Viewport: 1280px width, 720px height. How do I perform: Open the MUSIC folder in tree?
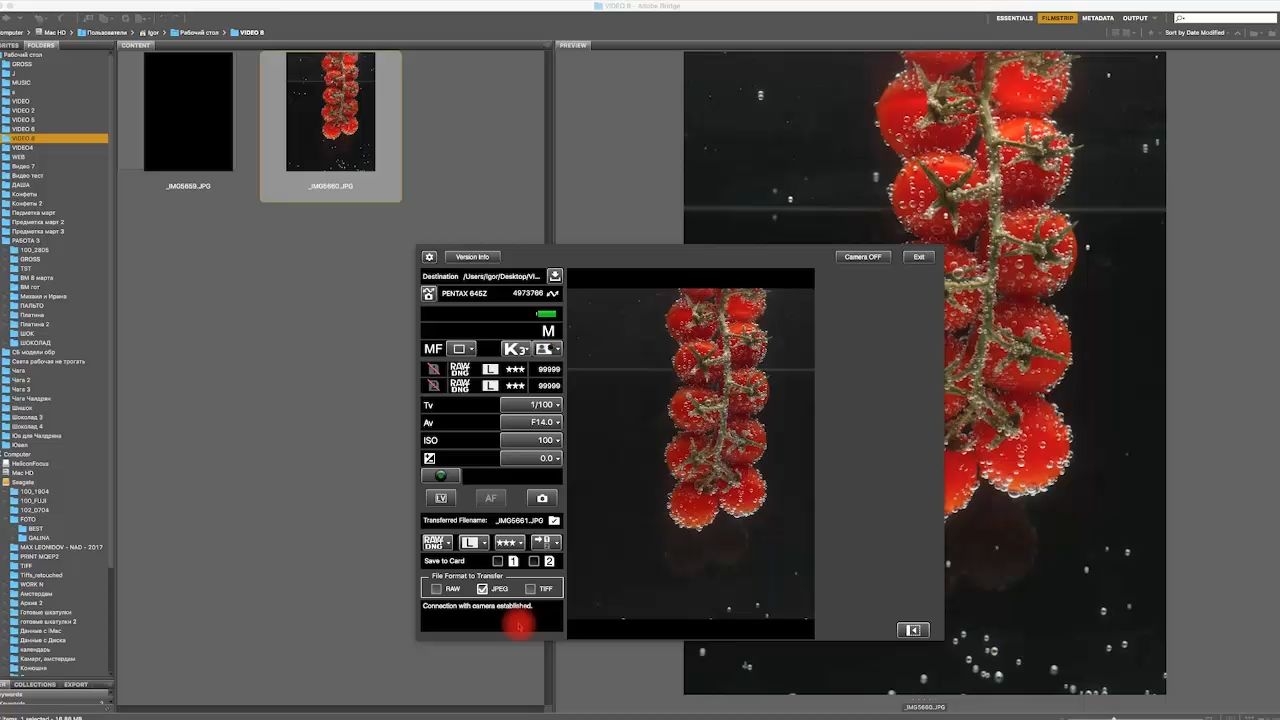click(x=21, y=83)
